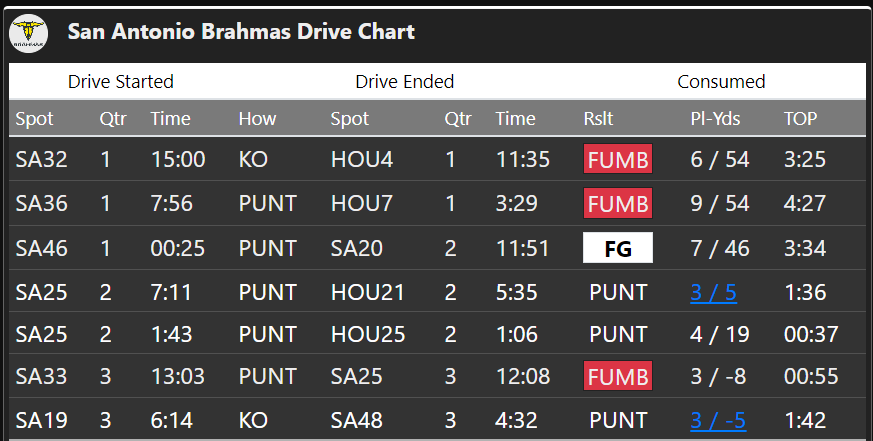Select the SA19 starting spot cell
This screenshot has height=441, width=873.
point(42,420)
